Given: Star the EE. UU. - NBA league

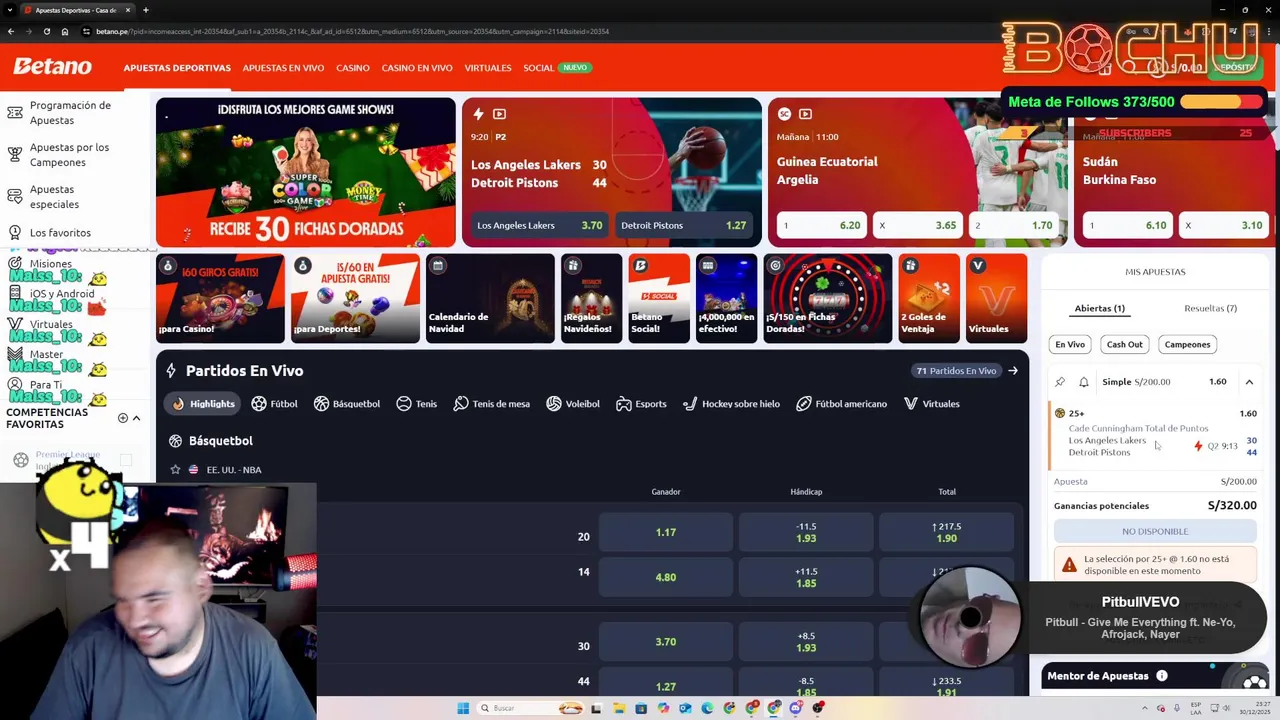Looking at the screenshot, I should pyautogui.click(x=175, y=469).
